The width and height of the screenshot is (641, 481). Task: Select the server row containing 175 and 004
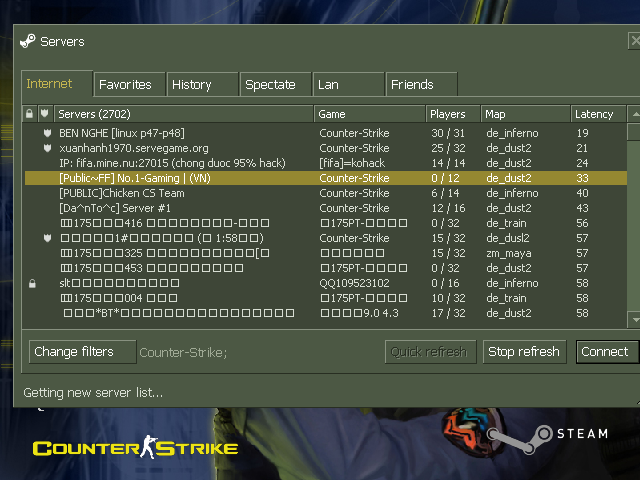point(326,298)
